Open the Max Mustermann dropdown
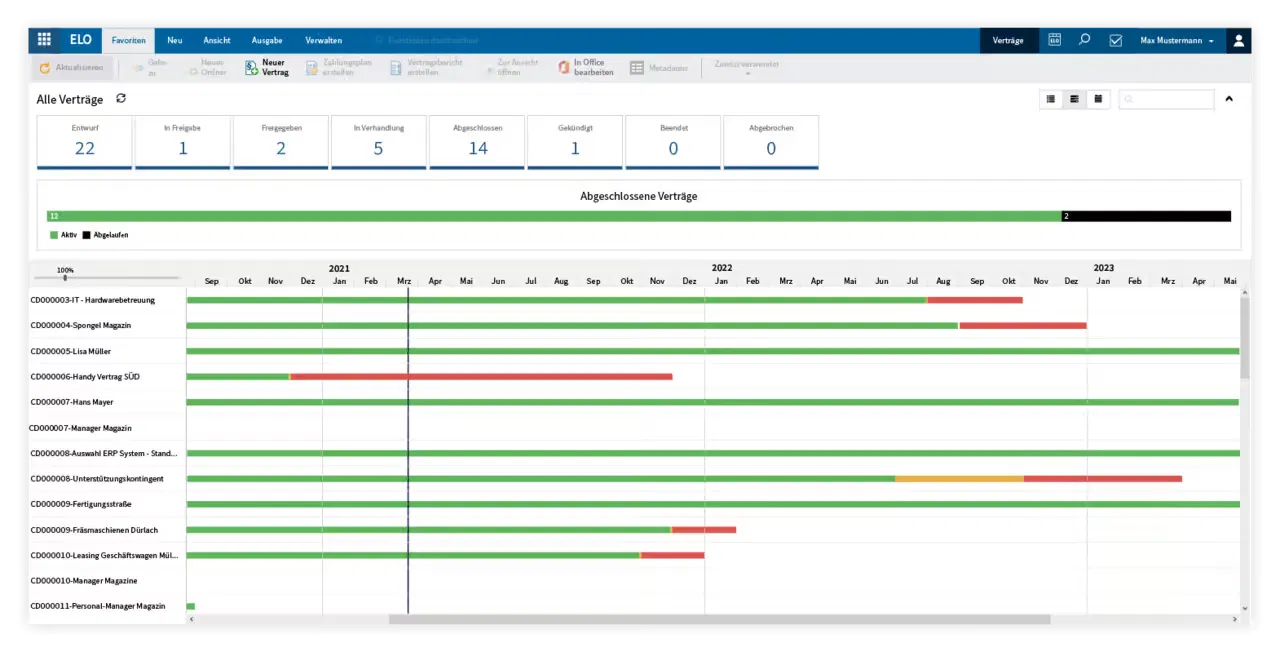 pyautogui.click(x=1177, y=40)
